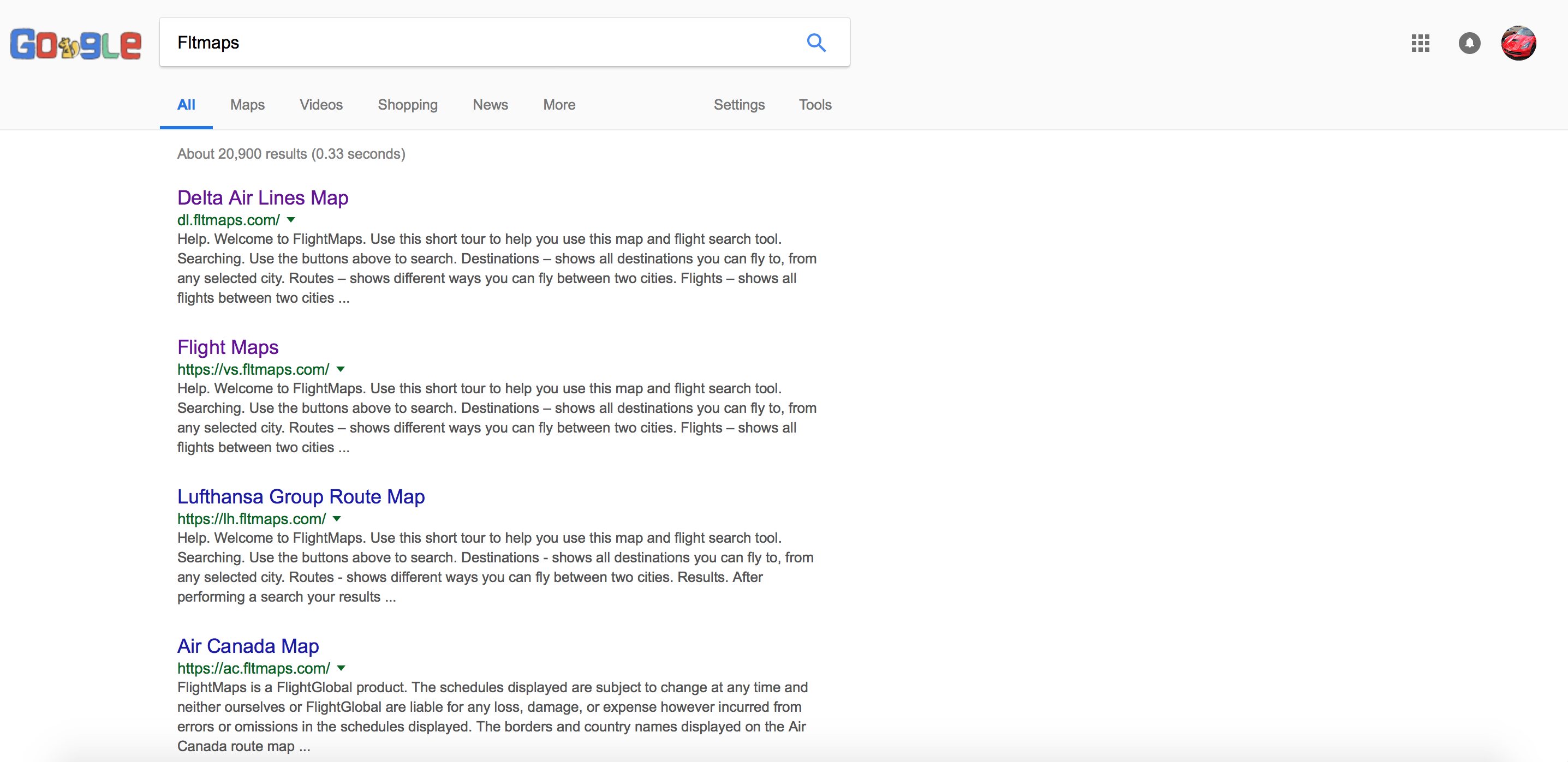Open the search Tools options

(x=815, y=105)
